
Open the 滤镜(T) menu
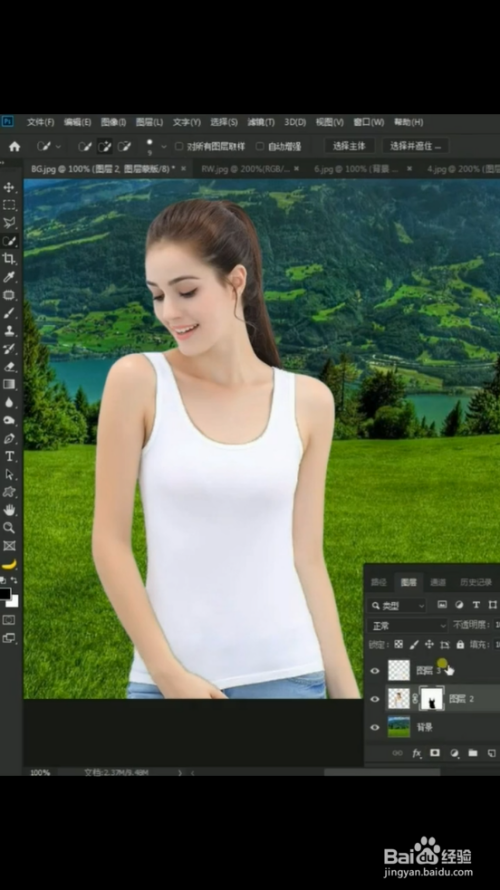coord(260,122)
